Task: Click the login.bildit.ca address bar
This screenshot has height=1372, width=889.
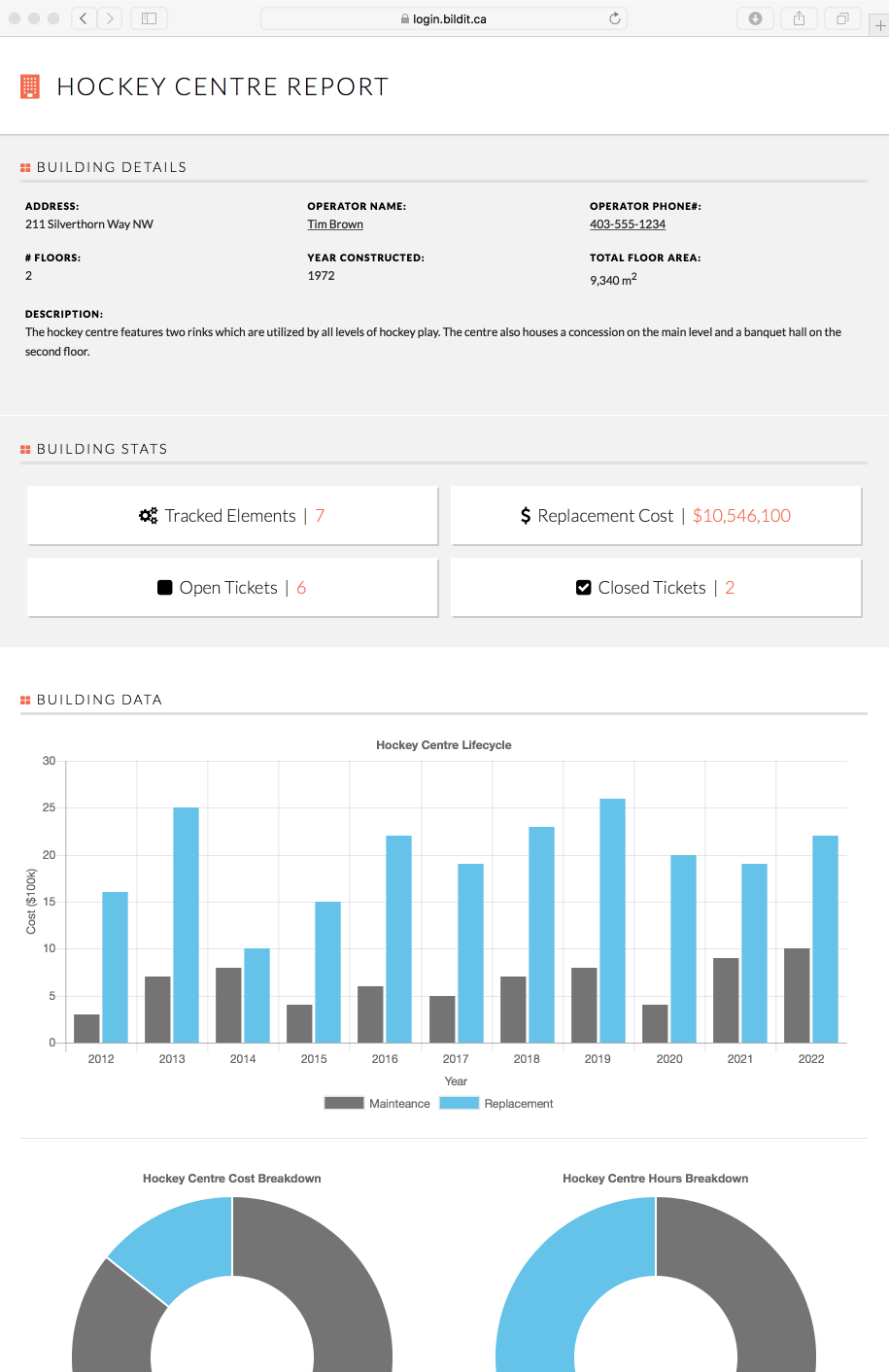Action: 444,18
